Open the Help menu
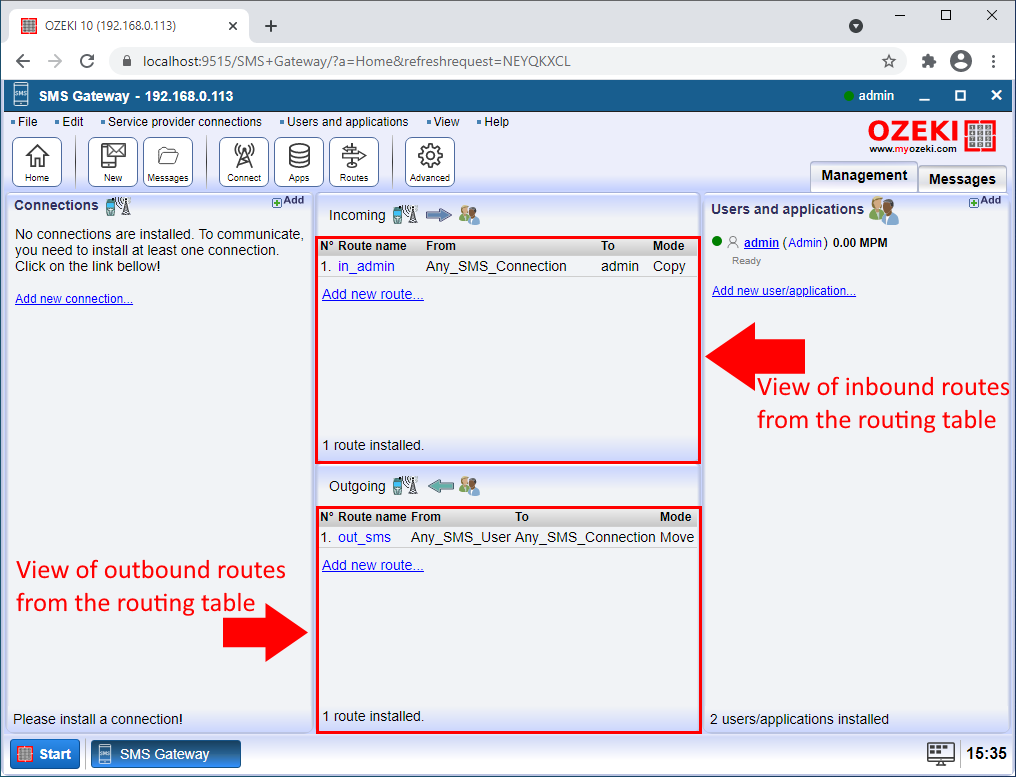 [496, 122]
